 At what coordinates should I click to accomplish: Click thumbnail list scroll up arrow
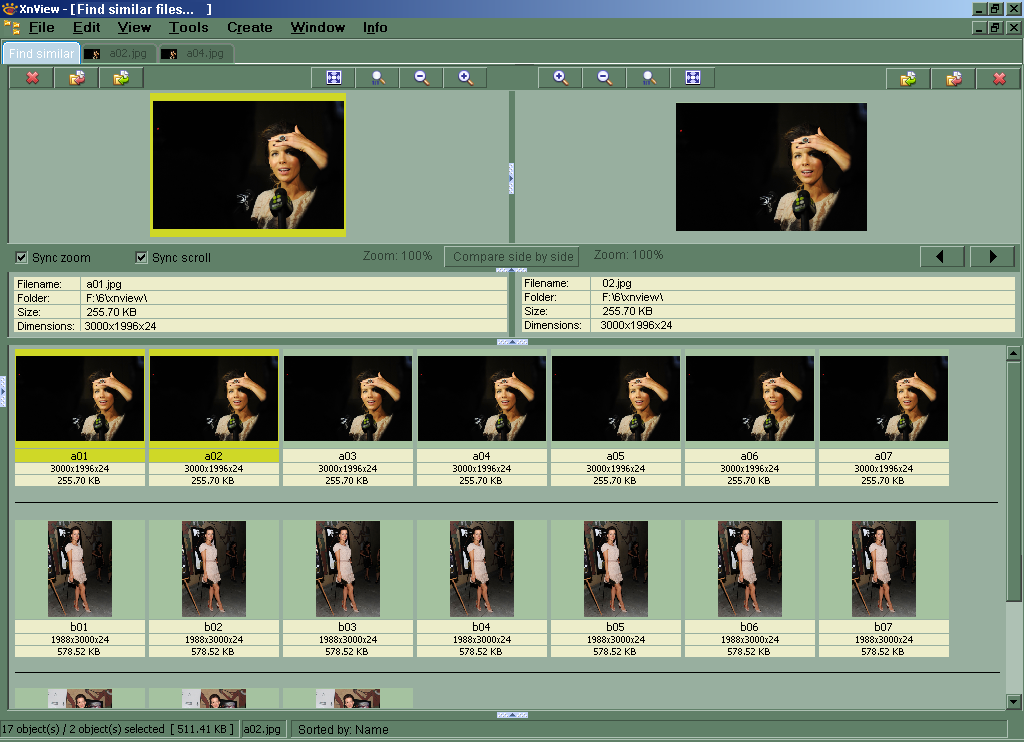click(1014, 353)
